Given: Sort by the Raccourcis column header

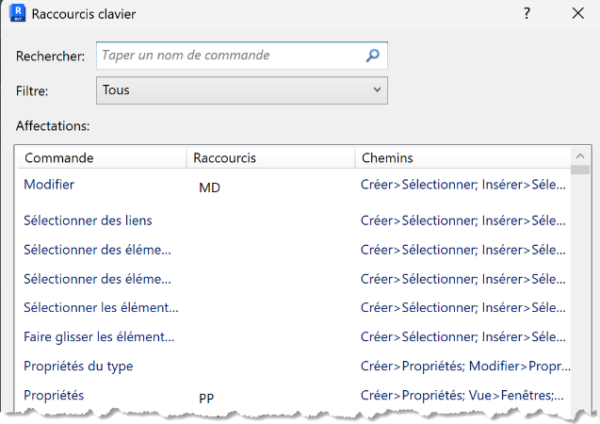Looking at the screenshot, I should click(271, 158).
